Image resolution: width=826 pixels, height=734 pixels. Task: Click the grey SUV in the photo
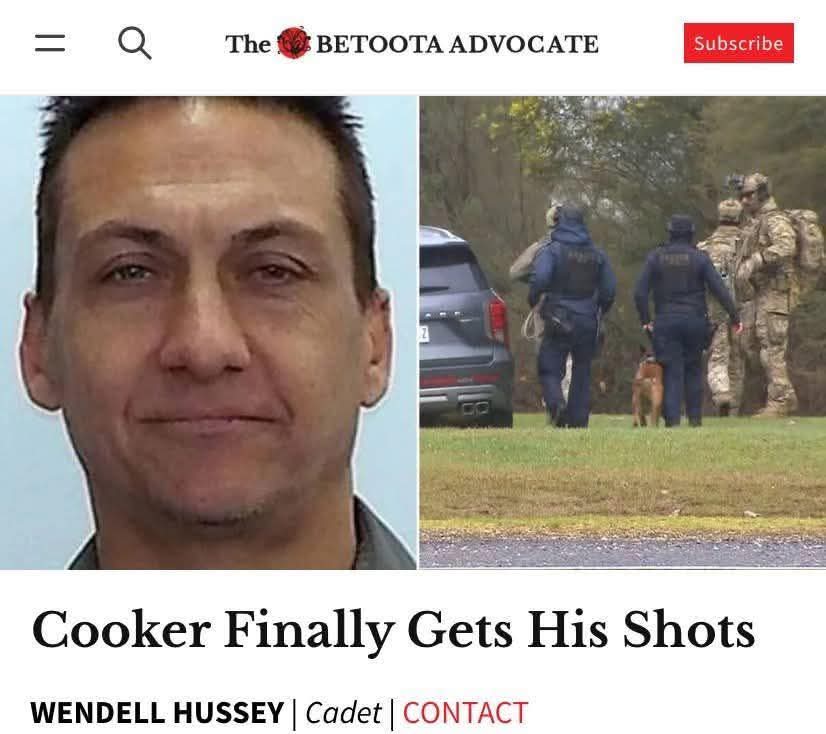click(x=465, y=327)
